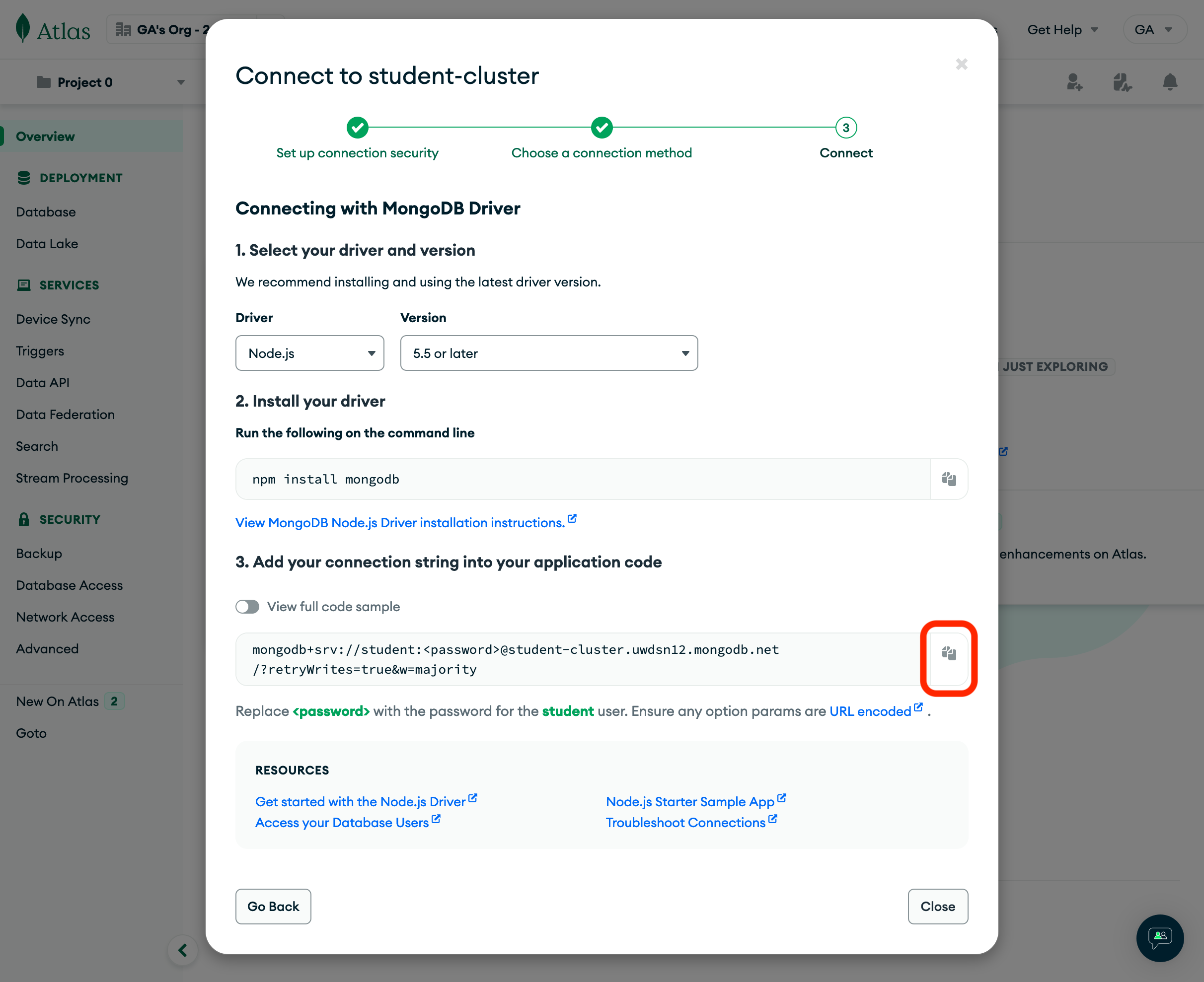This screenshot has width=1204, height=982.
Task: Open the Troubleshoot Connections link
Action: [685, 823]
